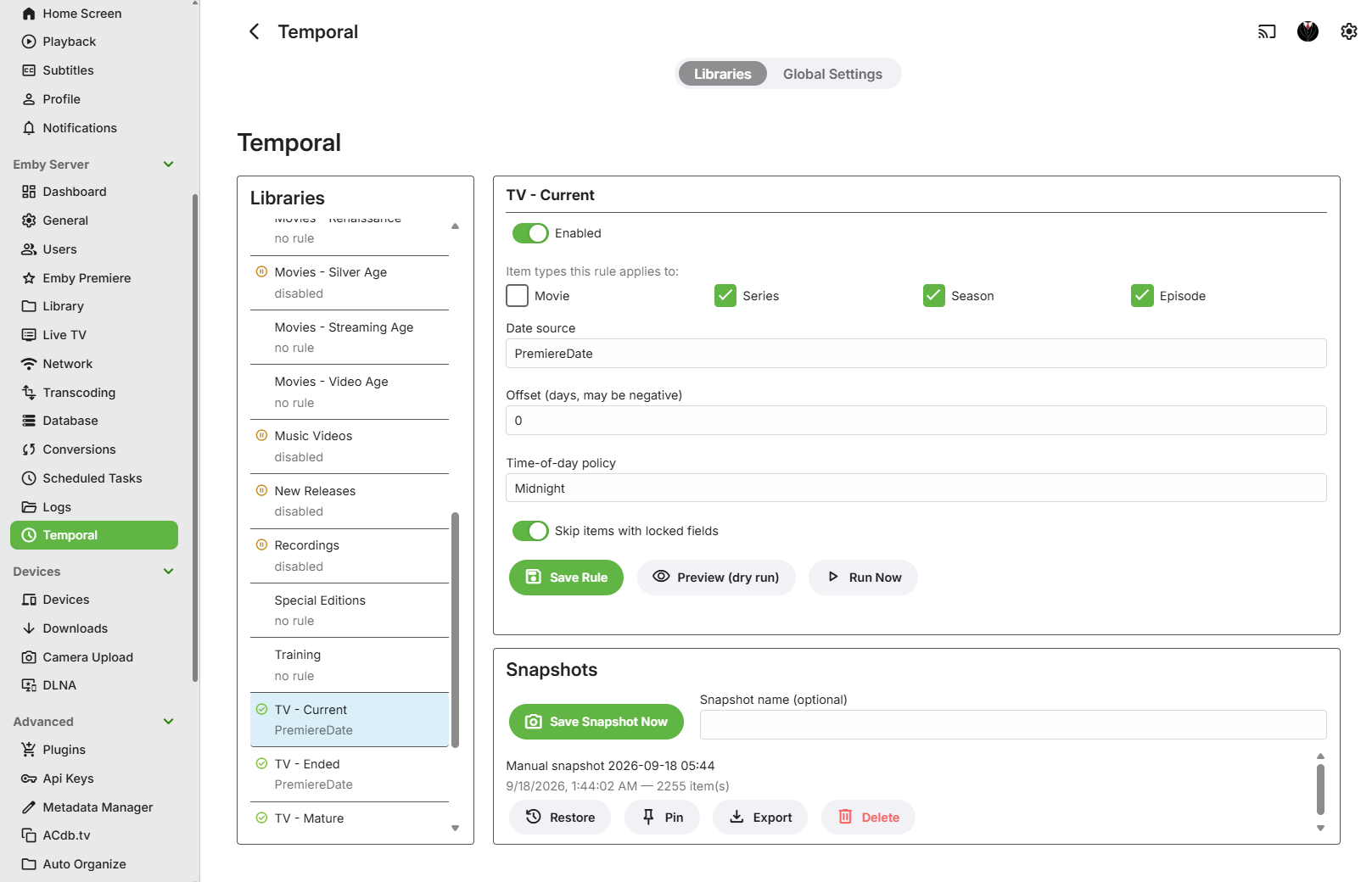
Task: Click the Snapshot name input field
Action: (x=1013, y=724)
